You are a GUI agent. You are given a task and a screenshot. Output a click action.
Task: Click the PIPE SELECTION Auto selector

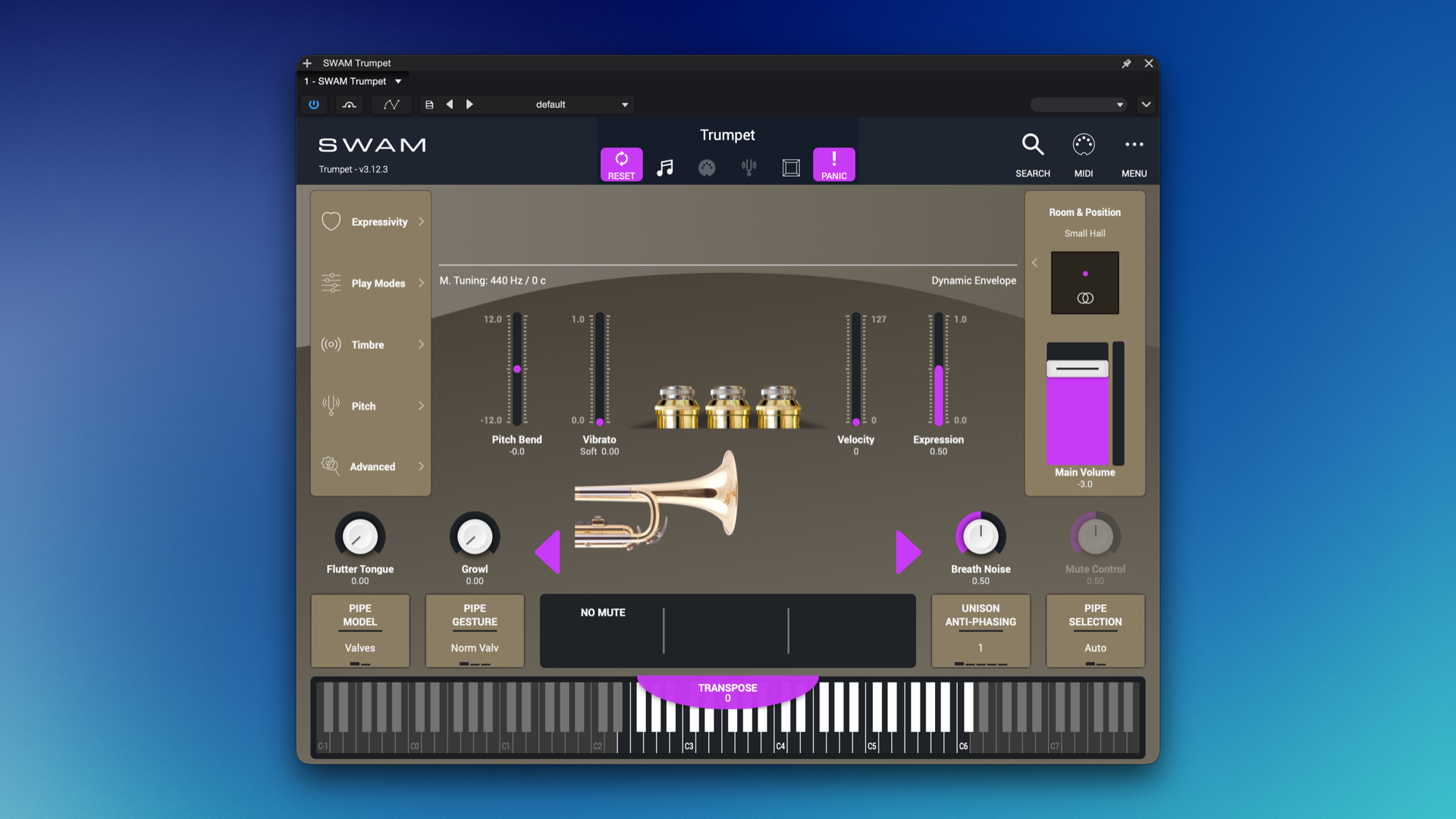pos(1095,631)
